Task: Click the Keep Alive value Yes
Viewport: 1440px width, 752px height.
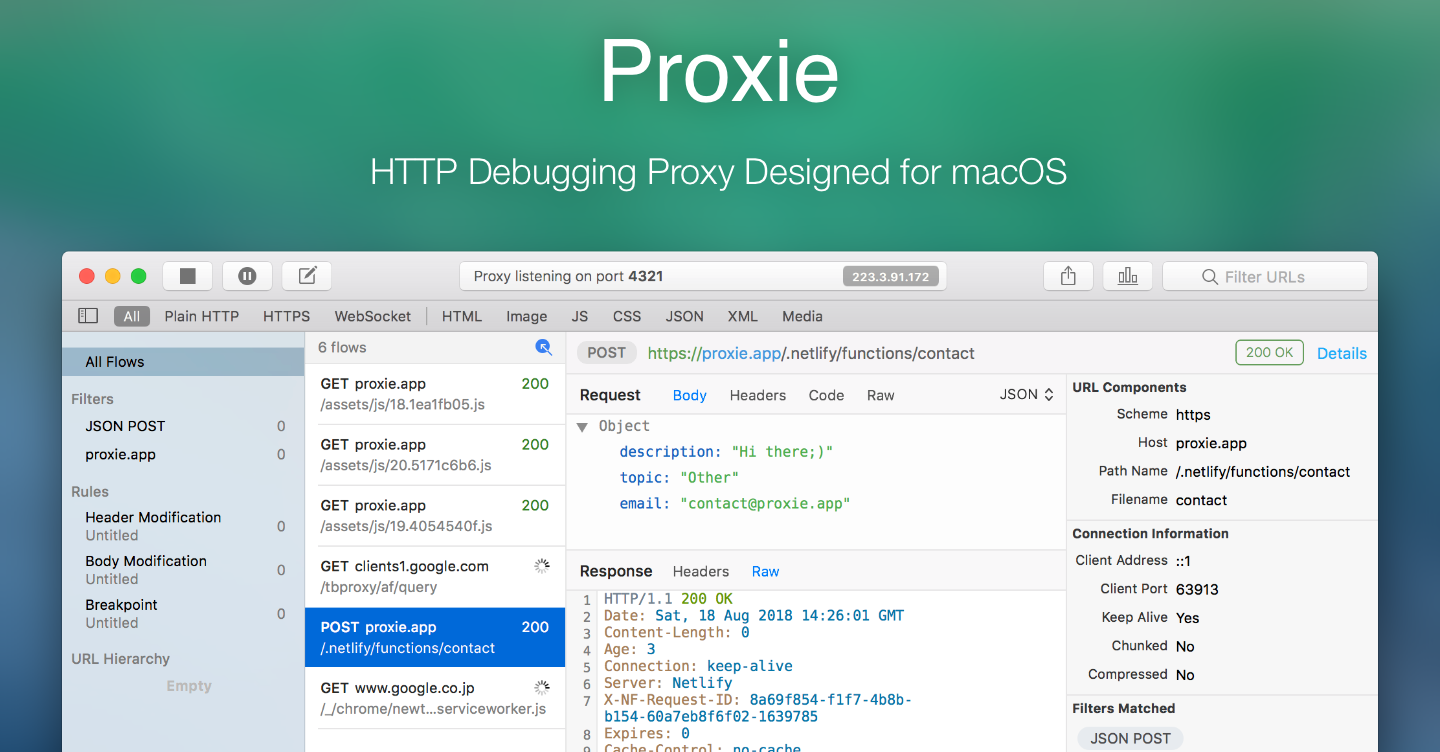Action: (x=1188, y=618)
